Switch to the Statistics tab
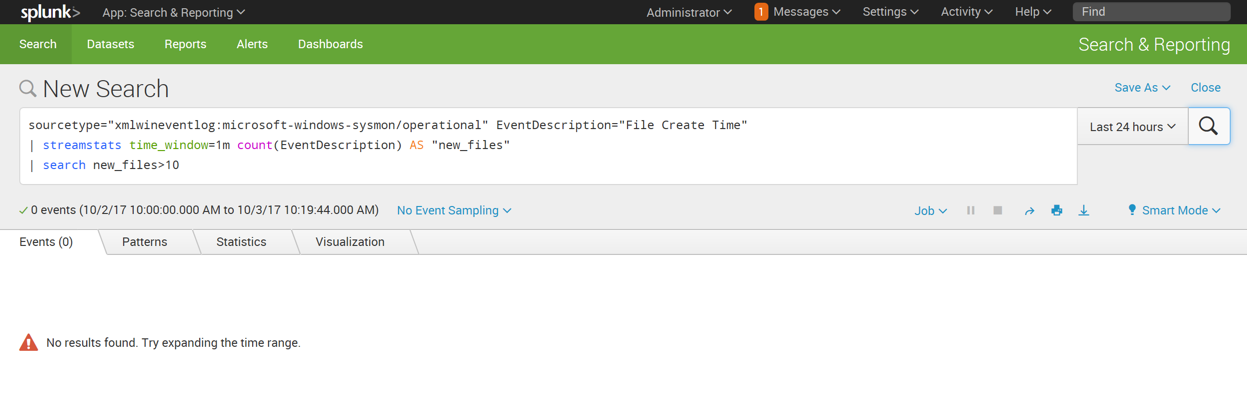The width and height of the screenshot is (1247, 408). coord(241,242)
